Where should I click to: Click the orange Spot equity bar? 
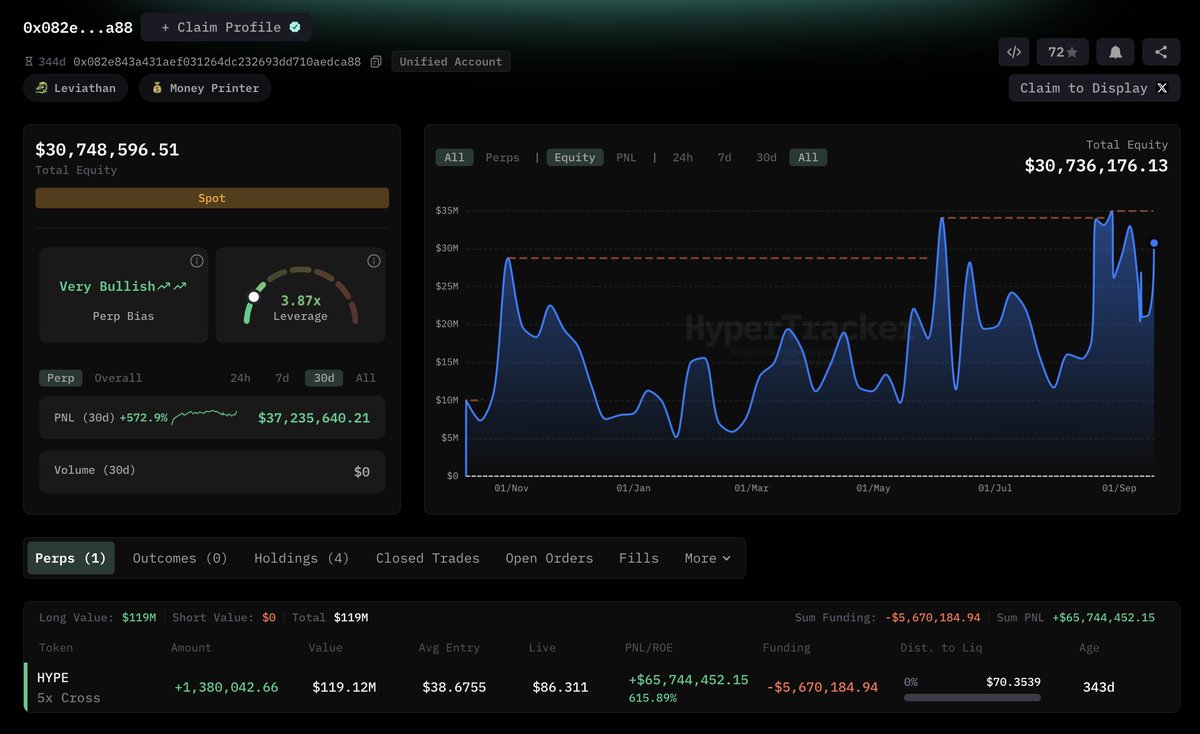click(x=212, y=198)
